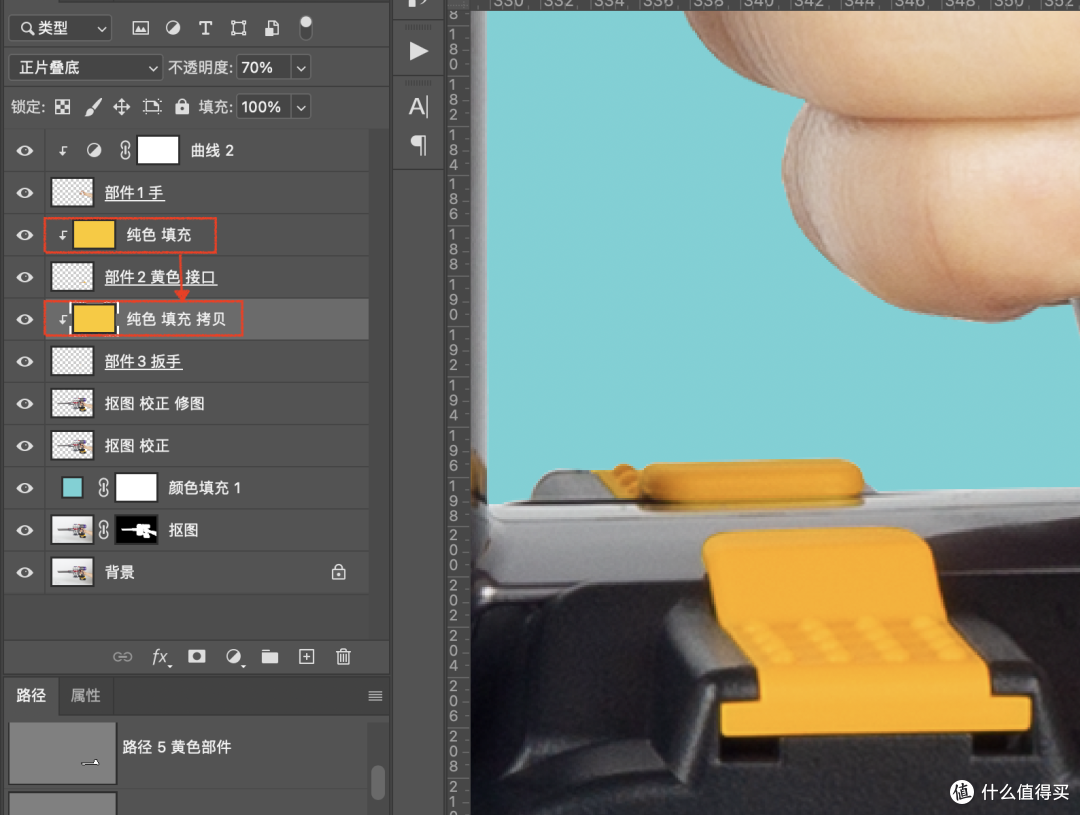Hide the 纯色 填充 layer
Screen dimensions: 1080x815
[25, 235]
